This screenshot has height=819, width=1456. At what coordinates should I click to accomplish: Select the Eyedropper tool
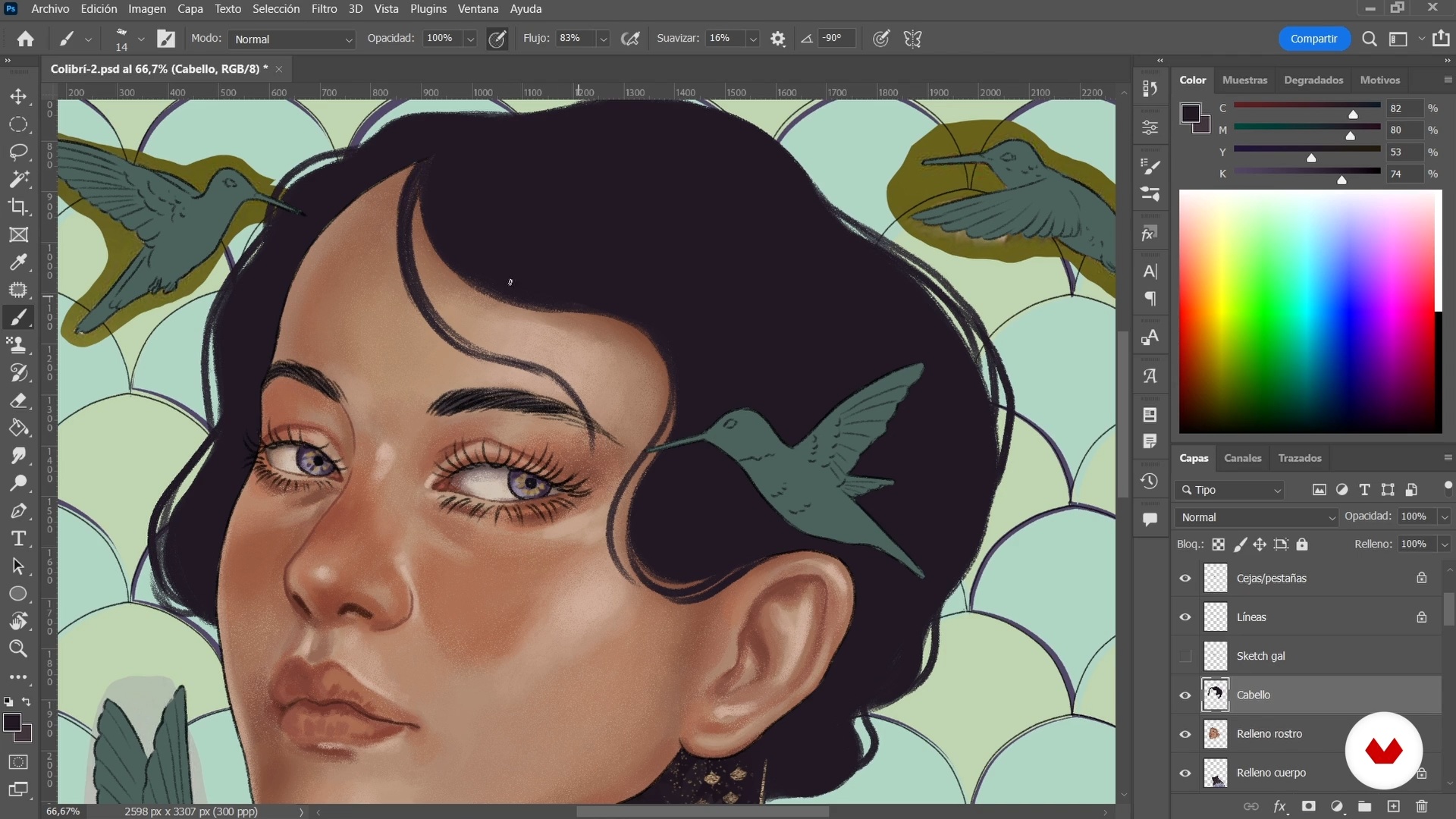(x=18, y=262)
